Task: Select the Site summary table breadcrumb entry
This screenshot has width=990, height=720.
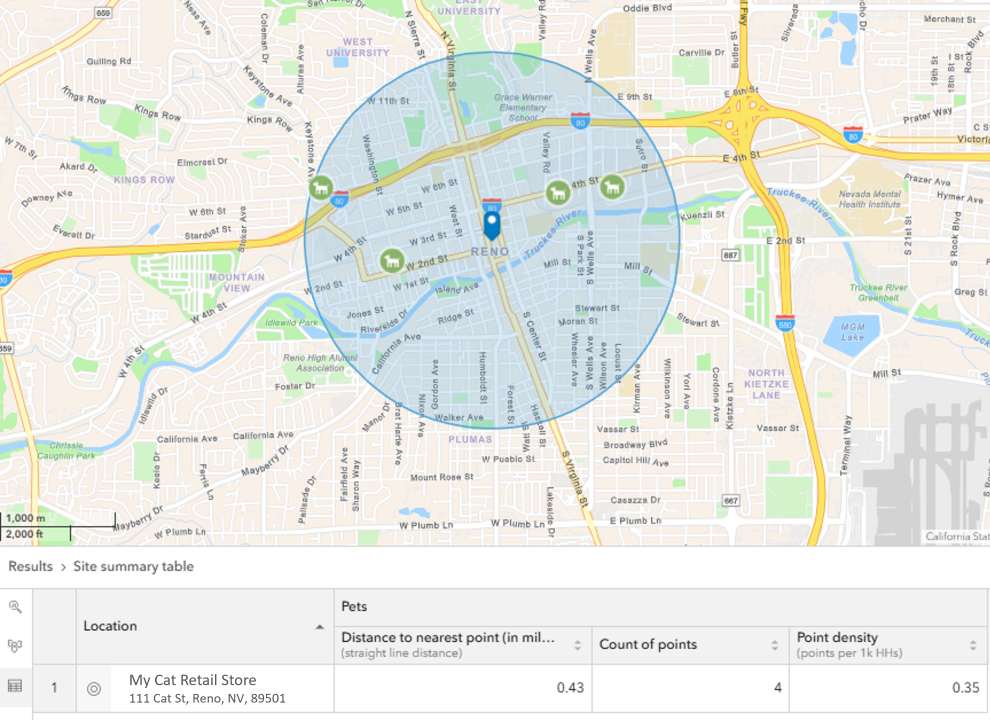Action: tap(133, 566)
